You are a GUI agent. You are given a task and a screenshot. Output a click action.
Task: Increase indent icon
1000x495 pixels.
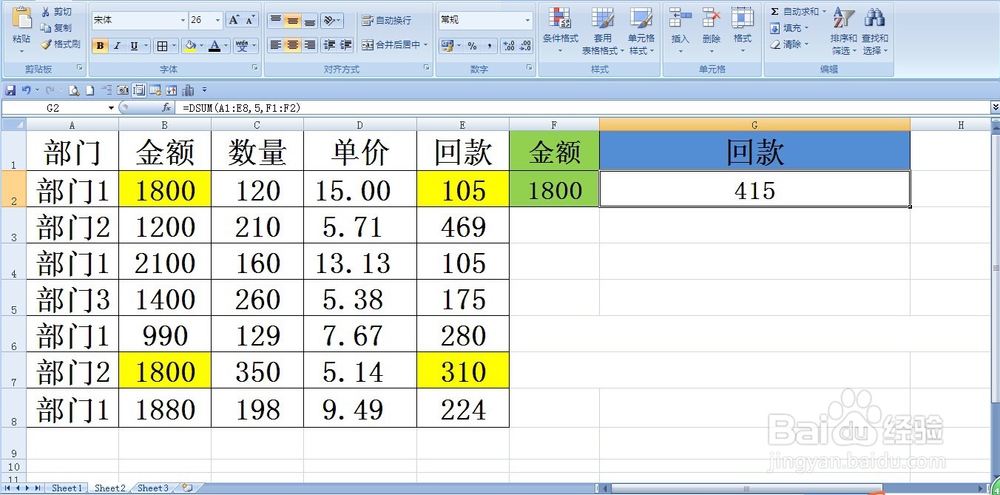(346, 45)
